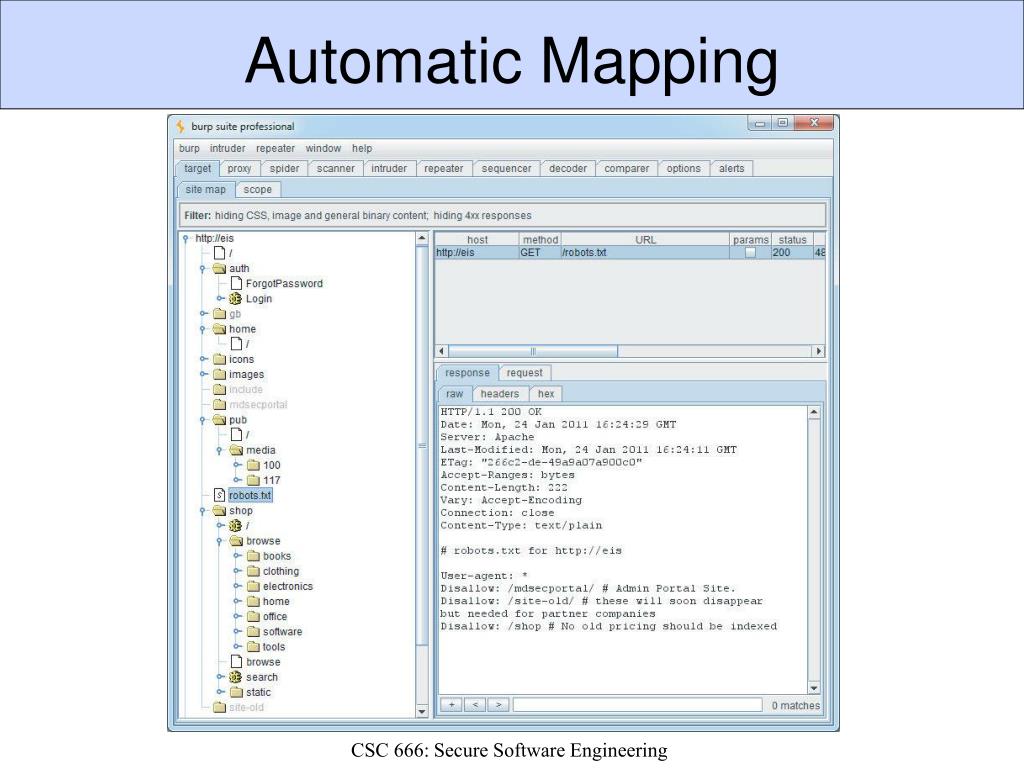Click the greyed include folder icon

click(219, 389)
